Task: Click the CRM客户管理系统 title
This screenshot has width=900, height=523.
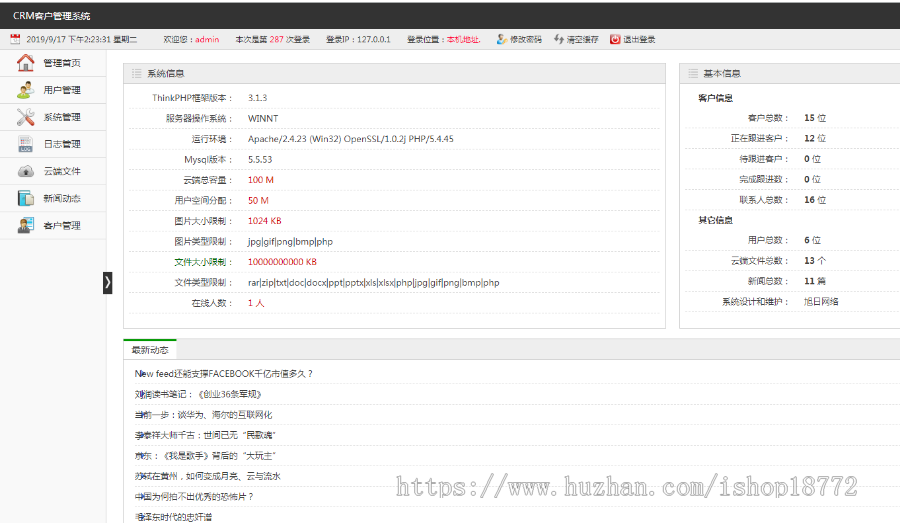Action: click(52, 16)
